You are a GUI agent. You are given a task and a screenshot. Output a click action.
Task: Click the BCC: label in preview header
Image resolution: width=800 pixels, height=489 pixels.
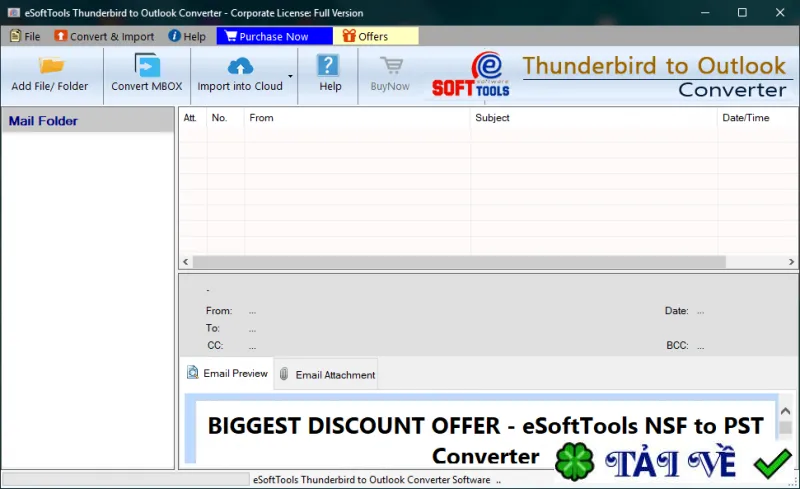click(x=677, y=346)
